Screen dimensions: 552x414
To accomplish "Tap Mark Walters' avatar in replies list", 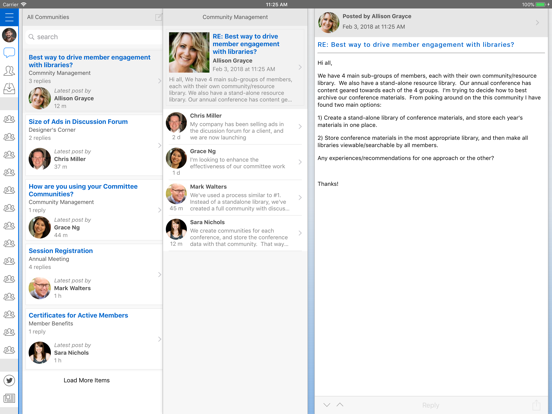I will 176,193.
